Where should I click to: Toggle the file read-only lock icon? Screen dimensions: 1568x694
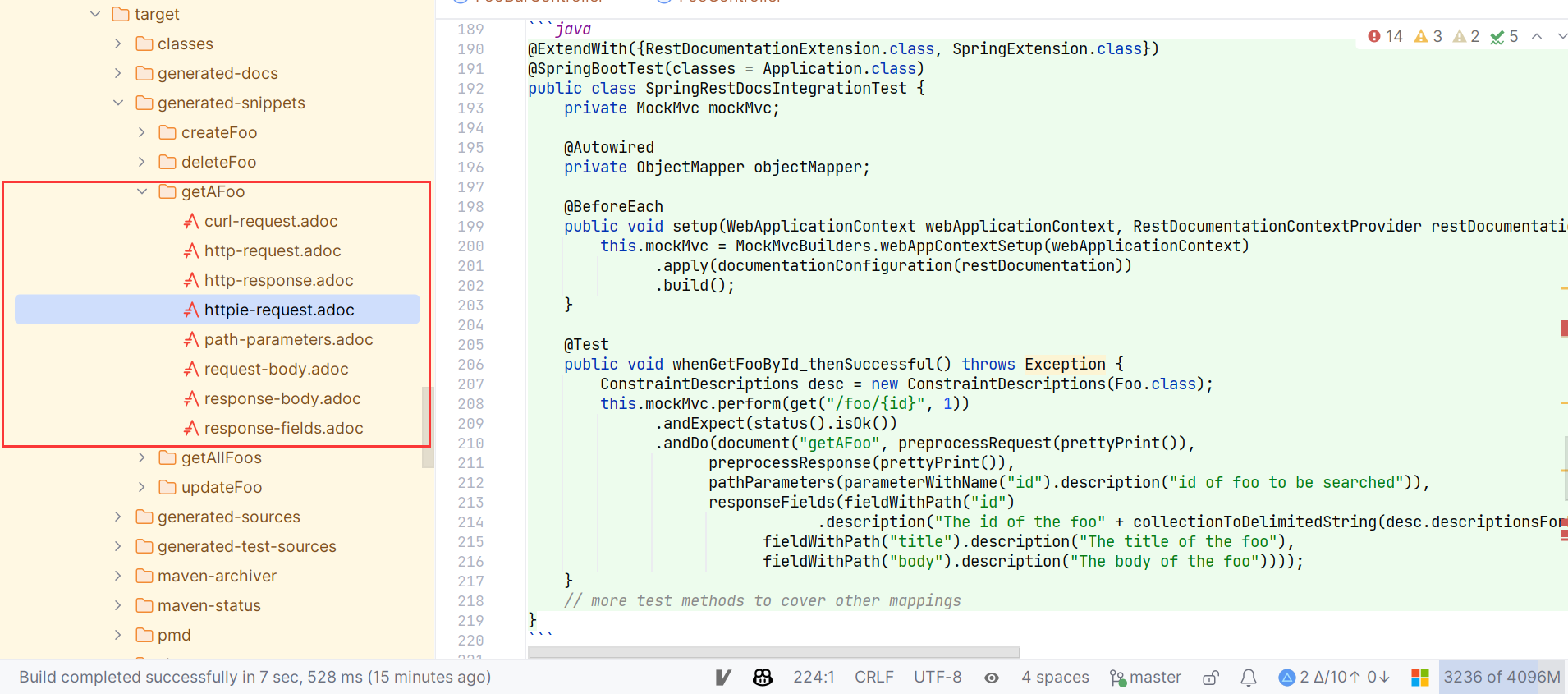click(x=1211, y=678)
